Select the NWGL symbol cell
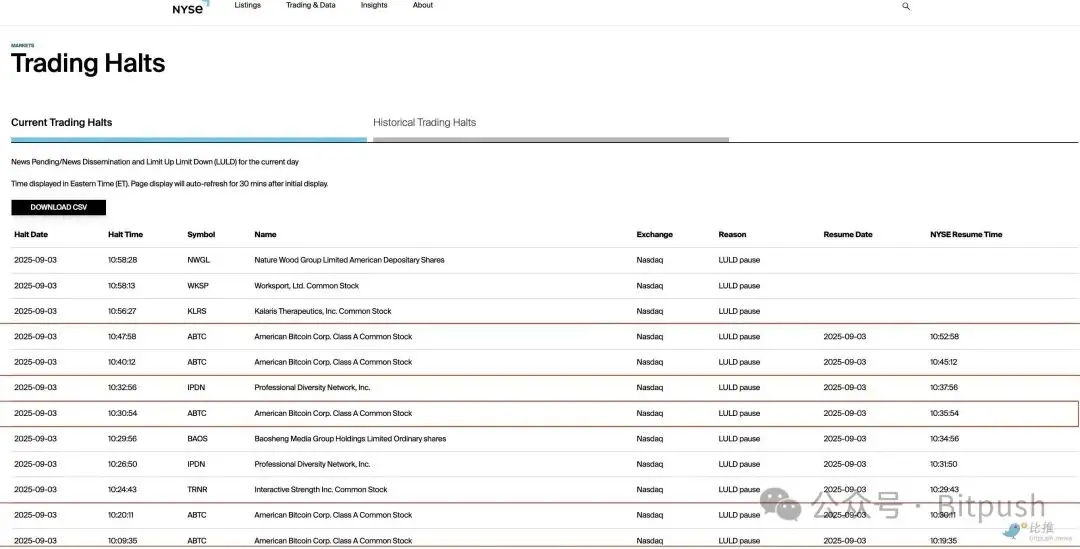This screenshot has width=1080, height=549. (198, 260)
